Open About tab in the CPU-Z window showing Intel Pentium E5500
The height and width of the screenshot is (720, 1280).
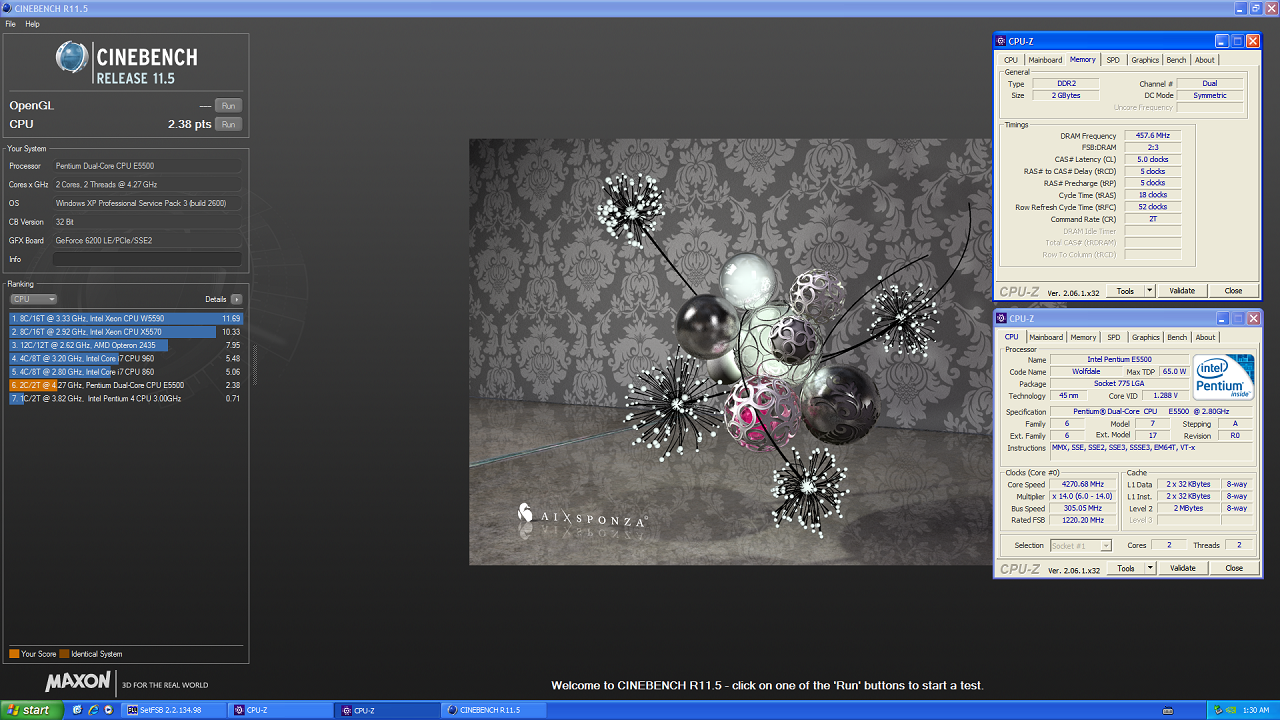tap(1206, 337)
